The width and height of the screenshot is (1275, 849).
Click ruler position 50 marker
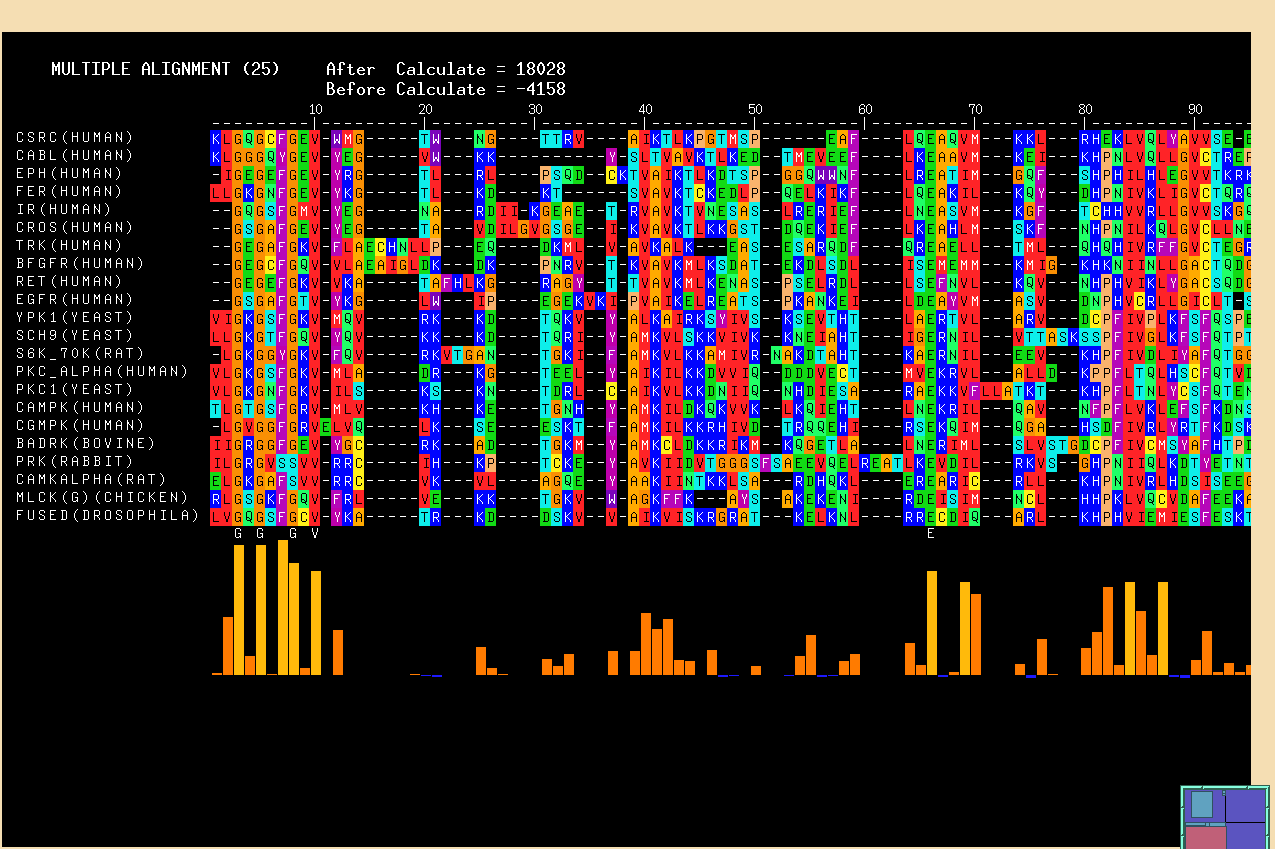tap(755, 109)
